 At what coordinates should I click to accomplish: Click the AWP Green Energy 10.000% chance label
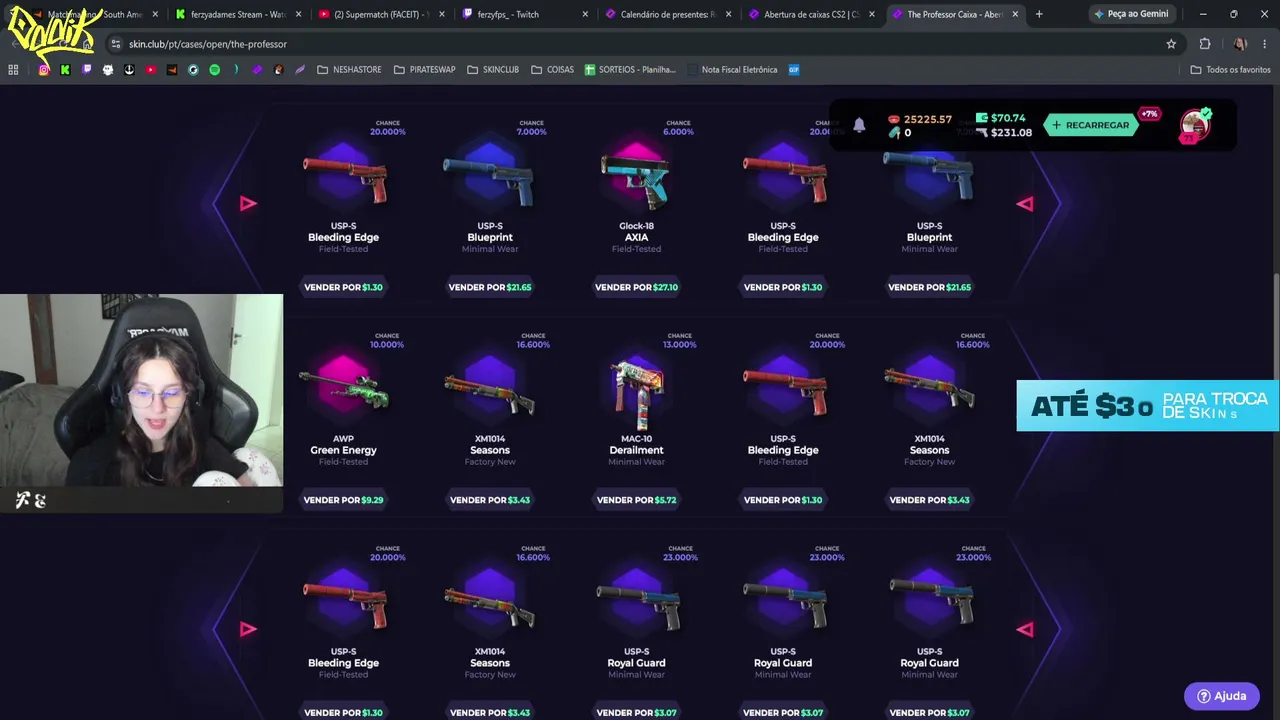(x=387, y=341)
